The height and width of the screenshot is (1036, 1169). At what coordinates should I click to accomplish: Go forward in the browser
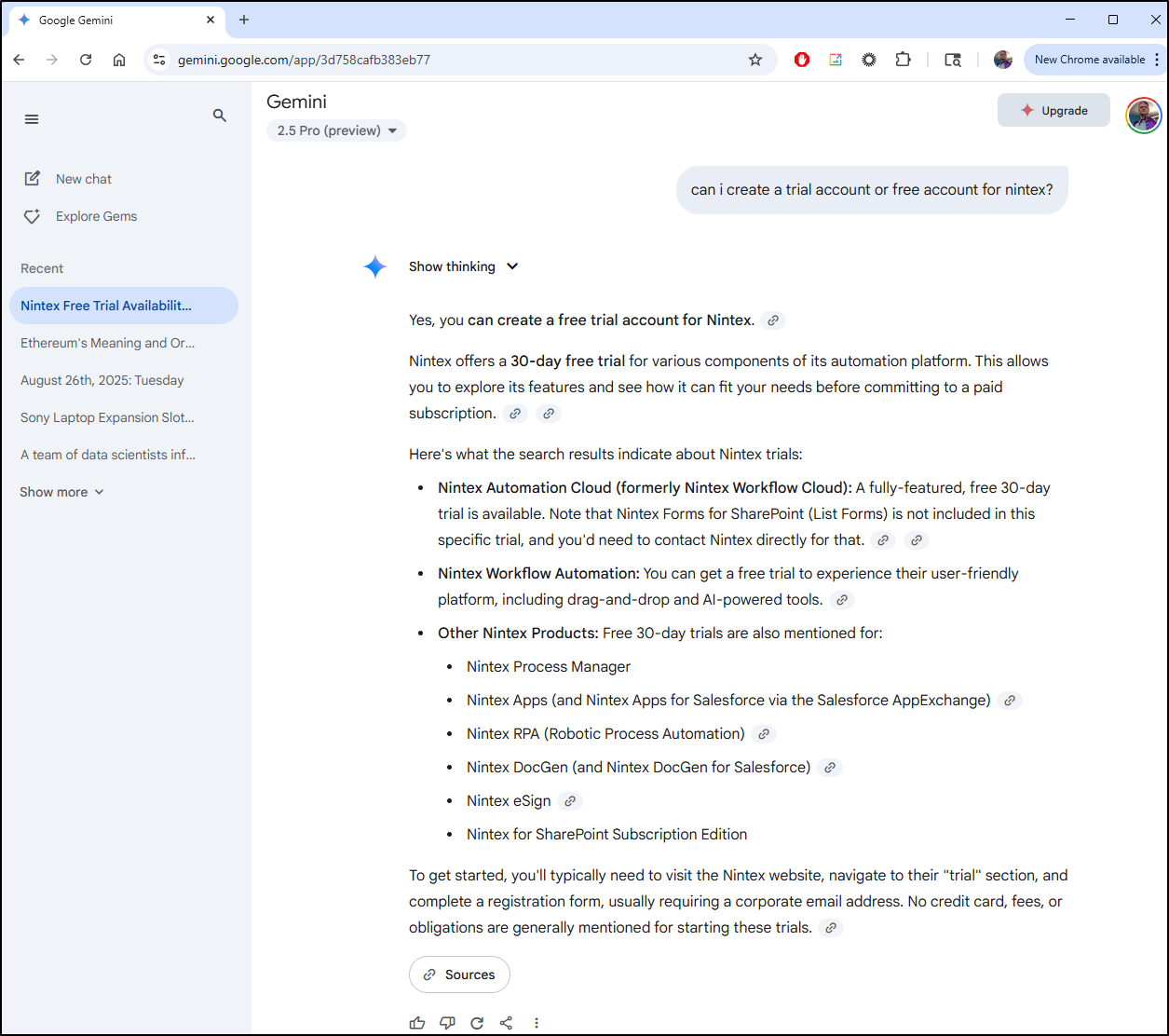coord(52,60)
